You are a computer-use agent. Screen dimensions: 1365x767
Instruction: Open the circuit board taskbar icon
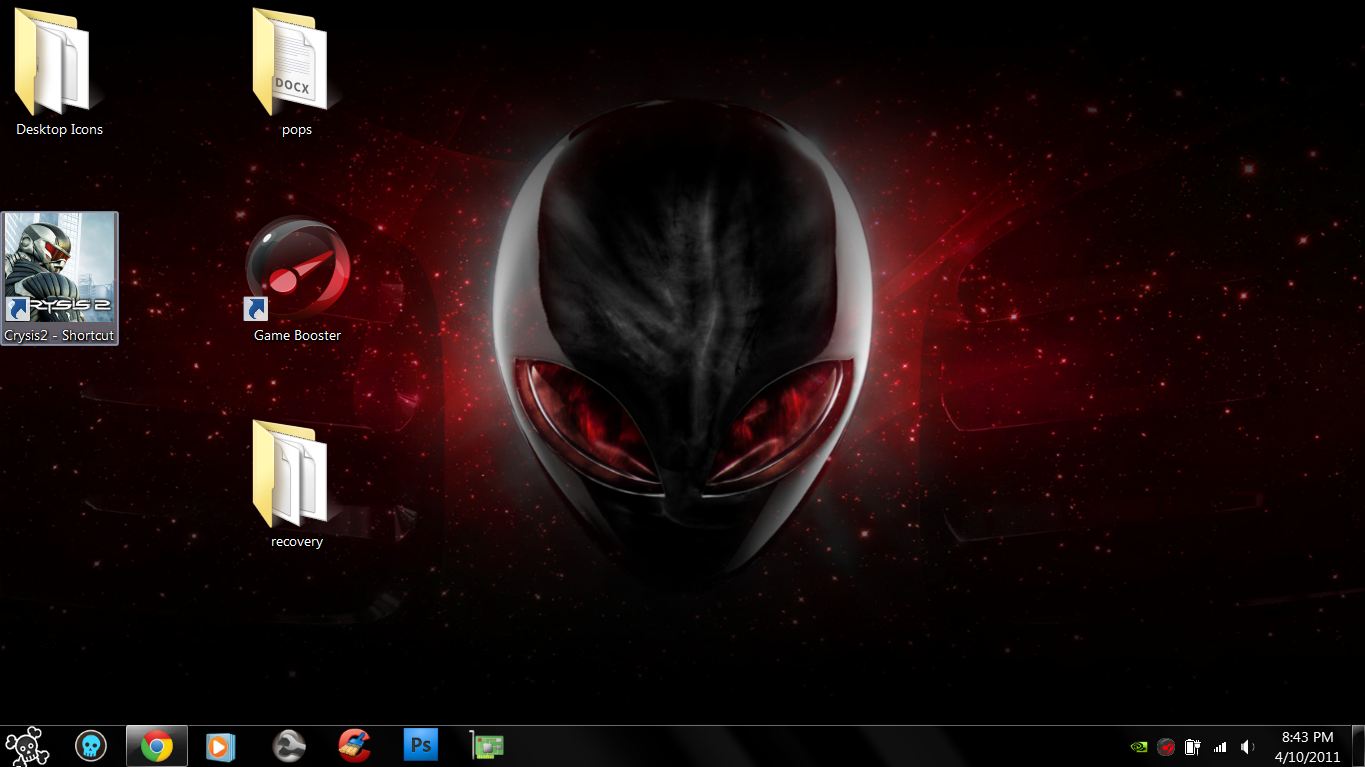(487, 746)
